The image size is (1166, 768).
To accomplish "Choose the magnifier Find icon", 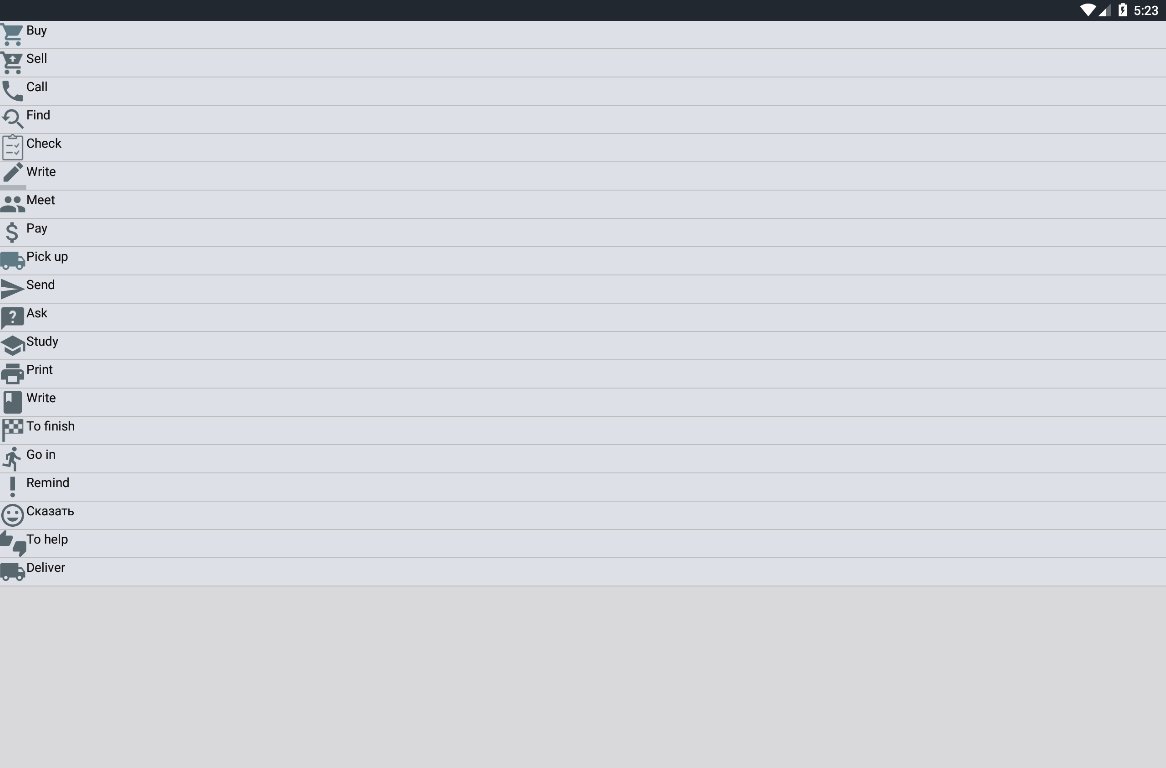I will tap(12, 120).
